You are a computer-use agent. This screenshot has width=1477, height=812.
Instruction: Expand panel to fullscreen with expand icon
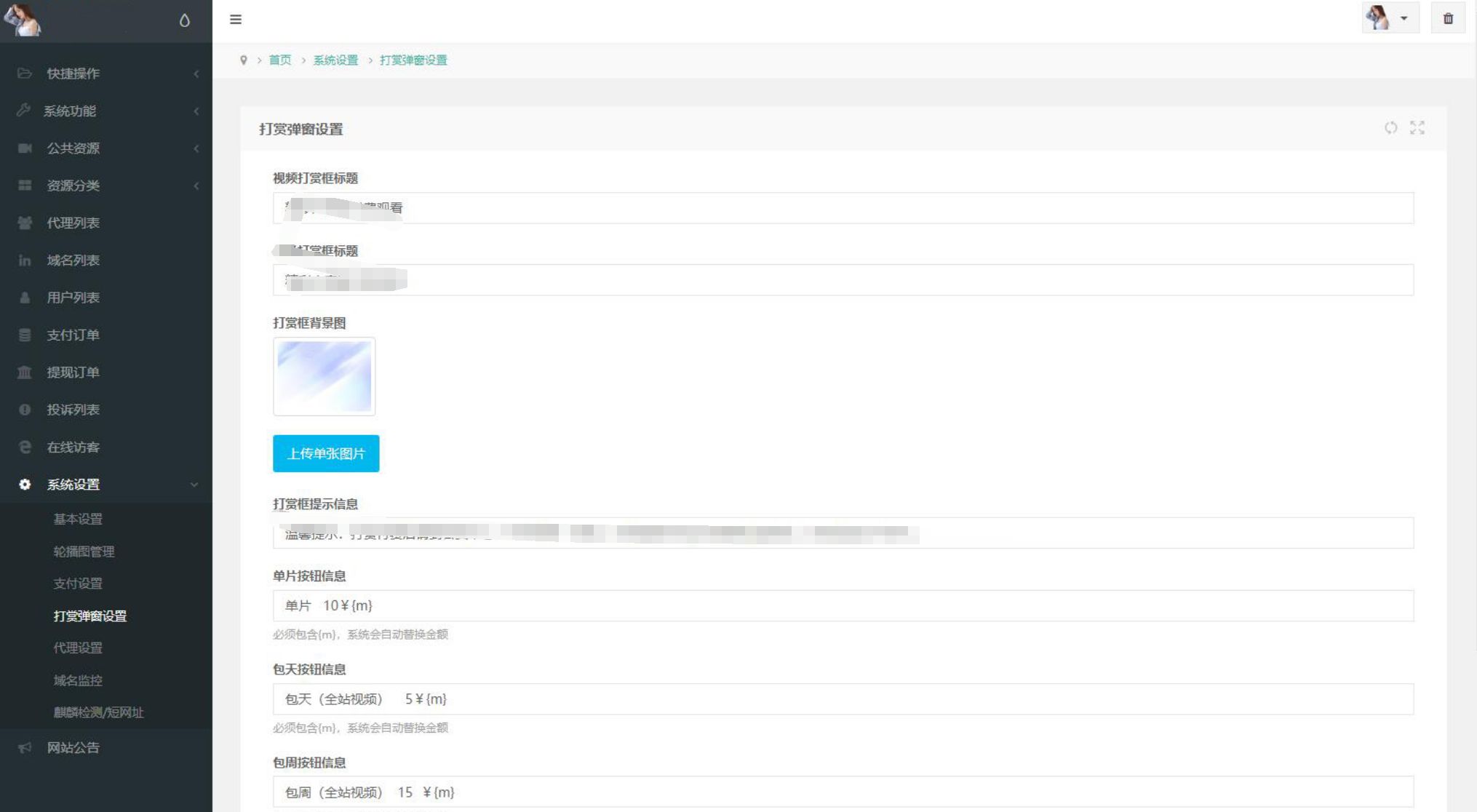click(1417, 128)
